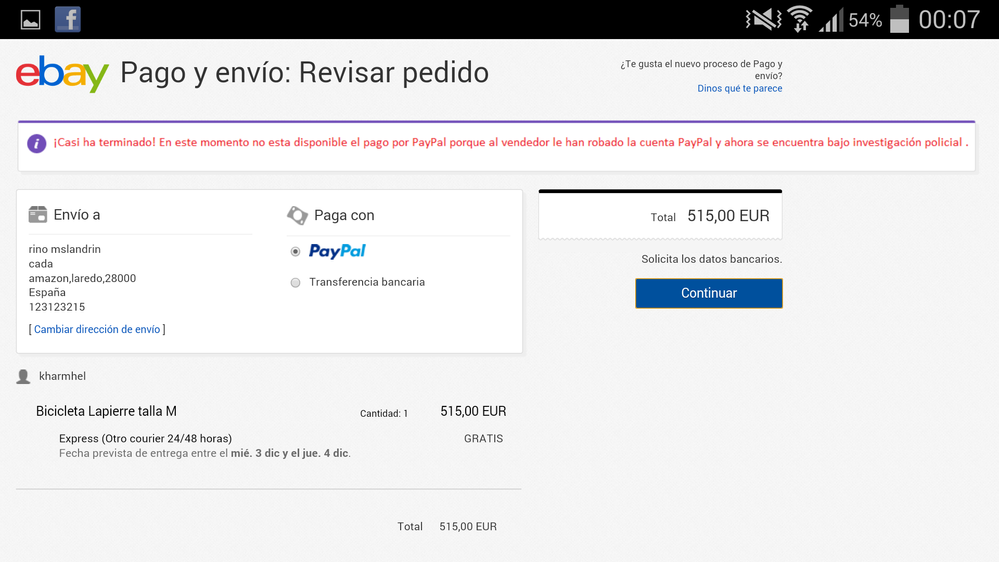999x562 pixels.
Task: Click the eBay logo
Action: (x=62, y=74)
